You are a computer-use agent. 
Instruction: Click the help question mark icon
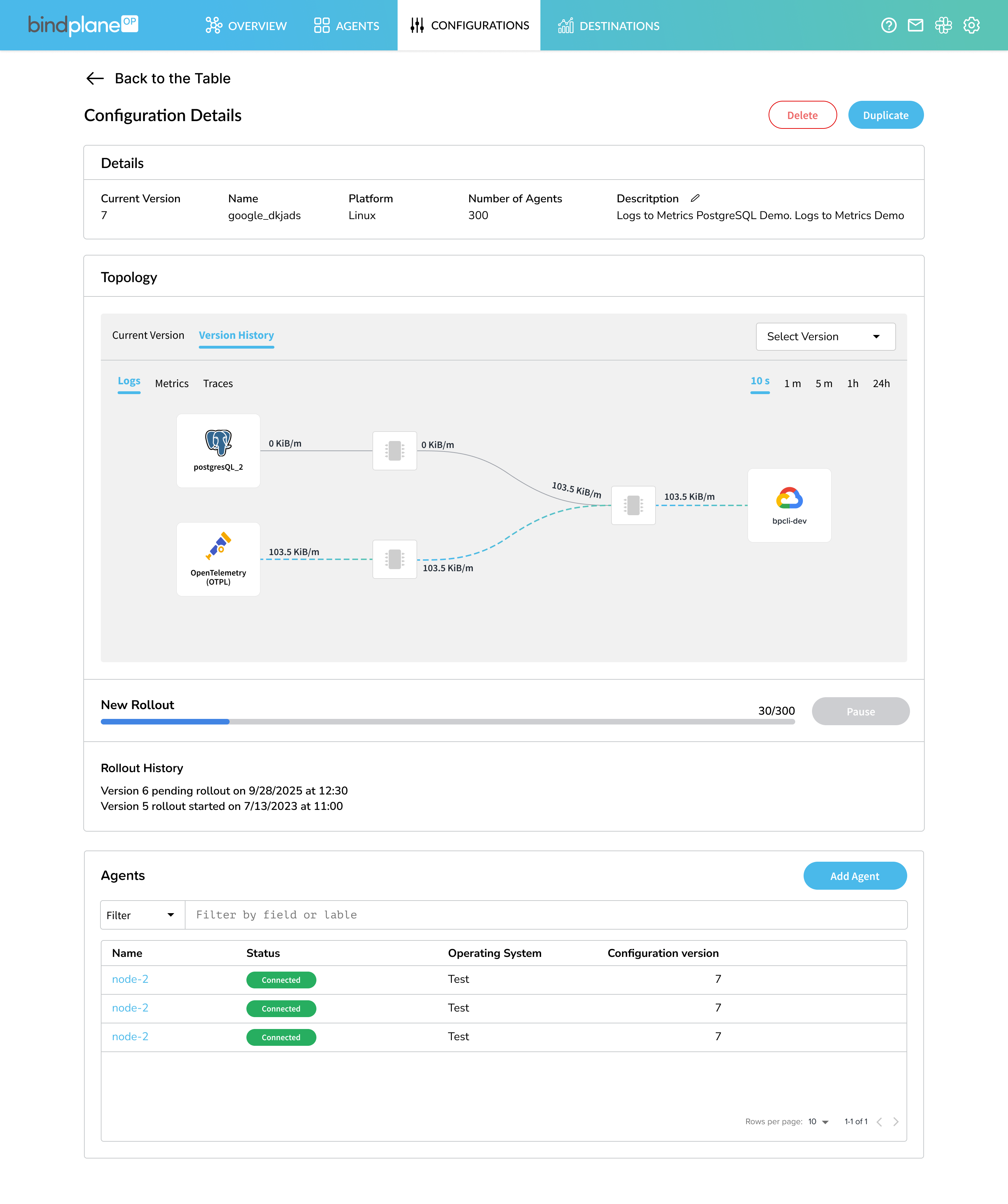888,25
